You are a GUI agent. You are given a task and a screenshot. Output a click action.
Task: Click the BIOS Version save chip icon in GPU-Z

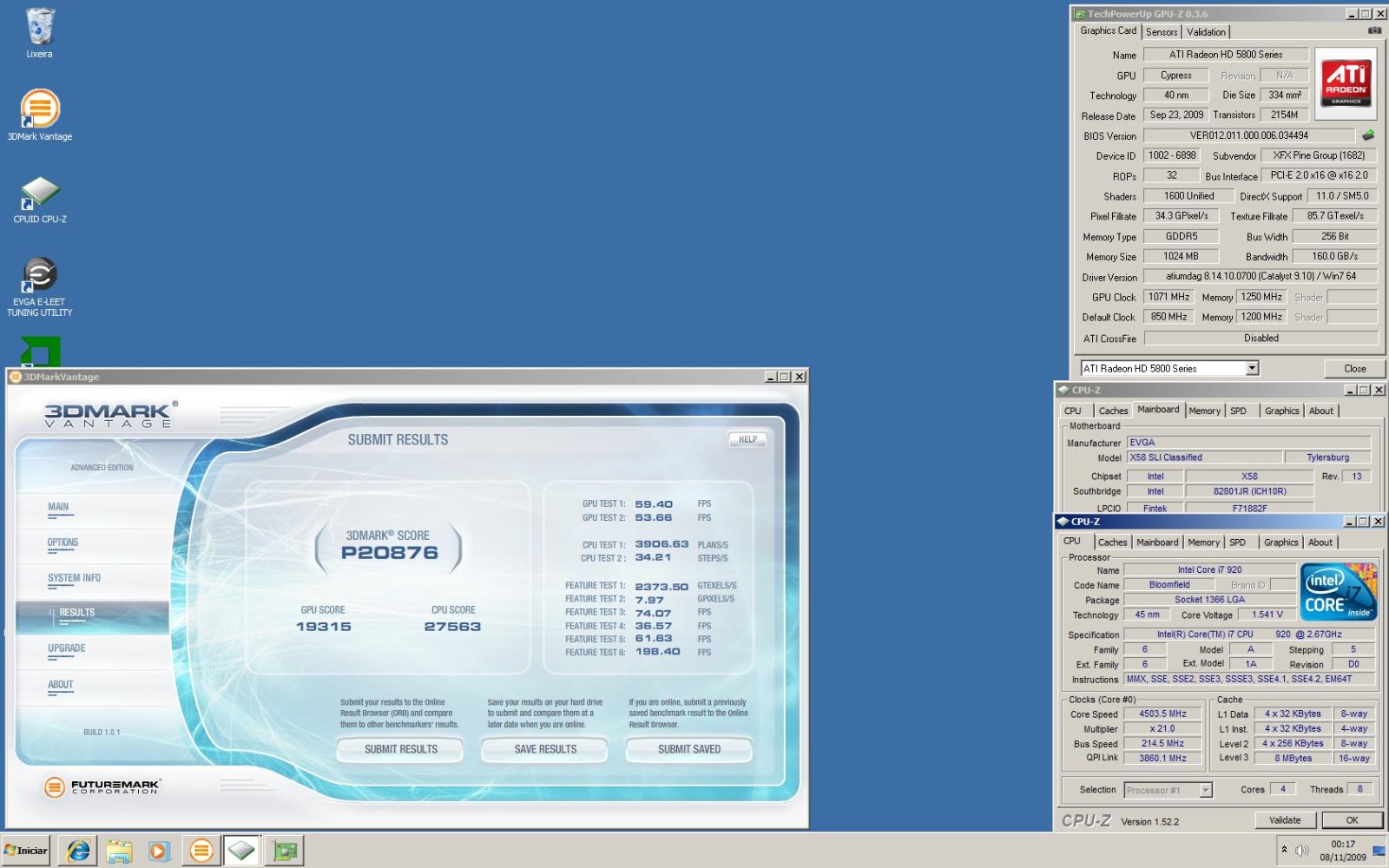1368,135
